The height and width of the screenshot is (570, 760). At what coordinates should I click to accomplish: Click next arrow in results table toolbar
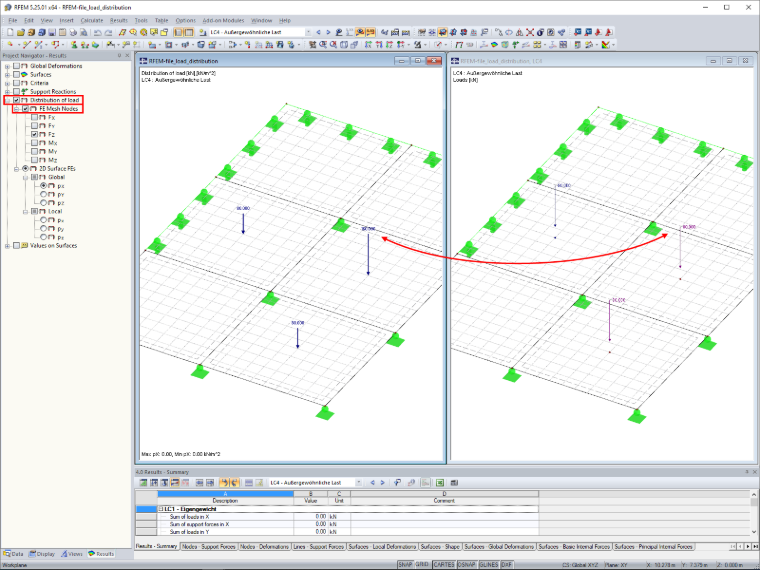point(382,483)
